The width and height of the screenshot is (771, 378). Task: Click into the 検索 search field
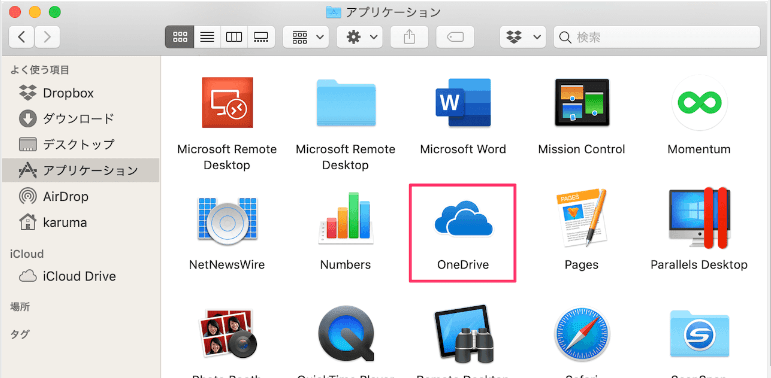click(657, 37)
